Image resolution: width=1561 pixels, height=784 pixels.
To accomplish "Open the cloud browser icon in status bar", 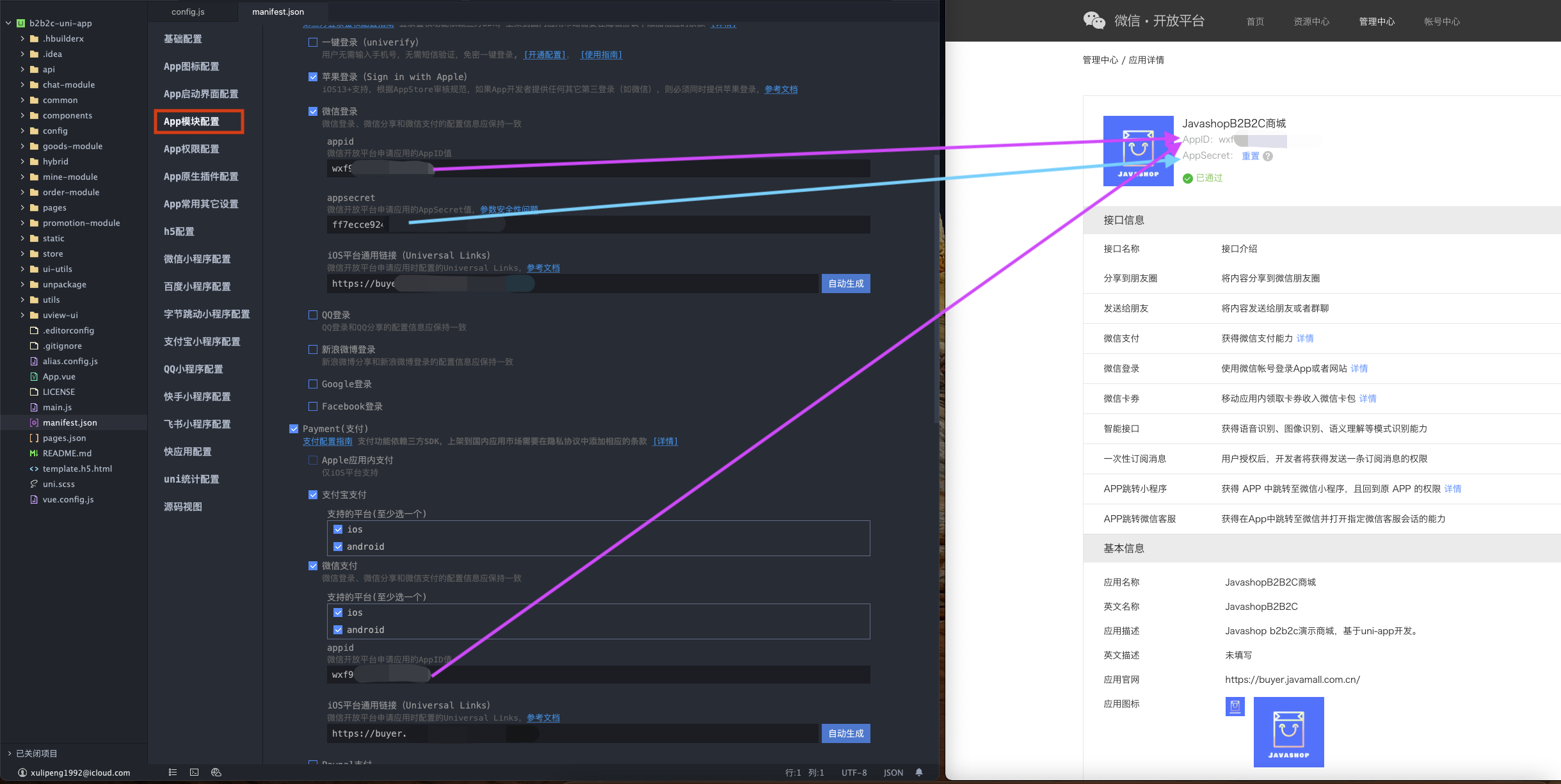I will (x=216, y=772).
